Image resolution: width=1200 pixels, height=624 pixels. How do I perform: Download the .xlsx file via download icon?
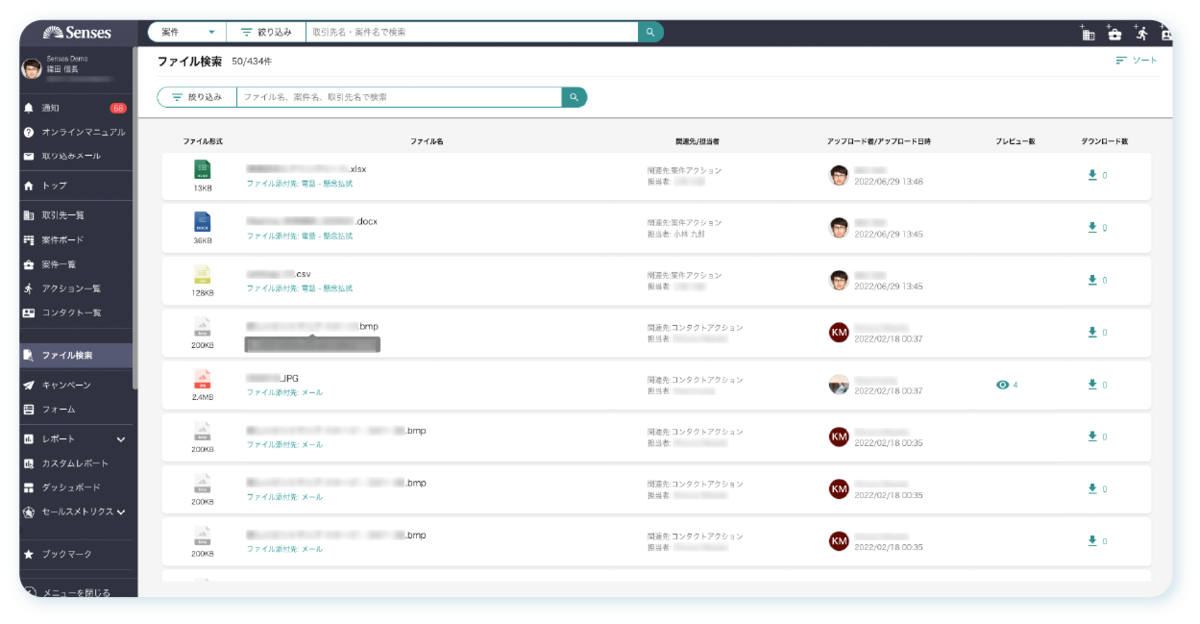pyautogui.click(x=1092, y=175)
